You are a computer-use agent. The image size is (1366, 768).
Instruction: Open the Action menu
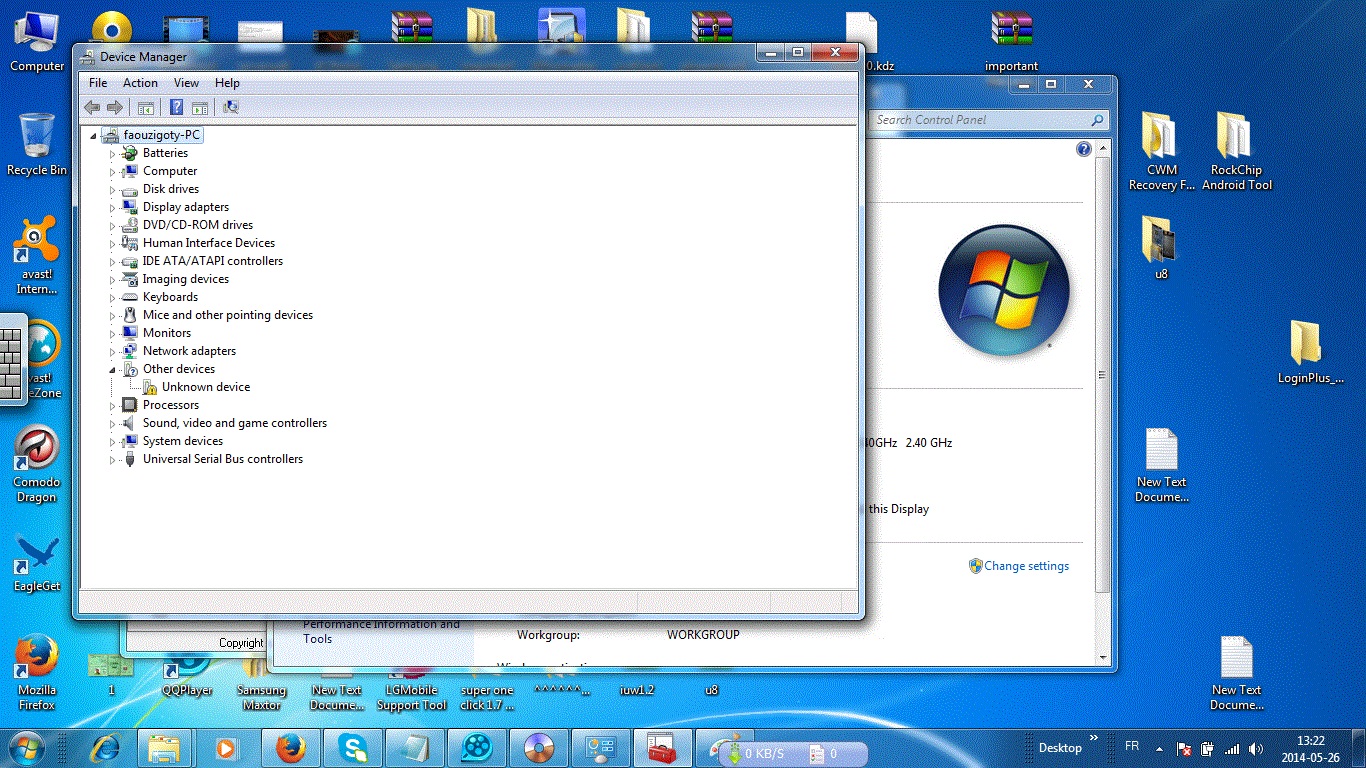[x=140, y=83]
